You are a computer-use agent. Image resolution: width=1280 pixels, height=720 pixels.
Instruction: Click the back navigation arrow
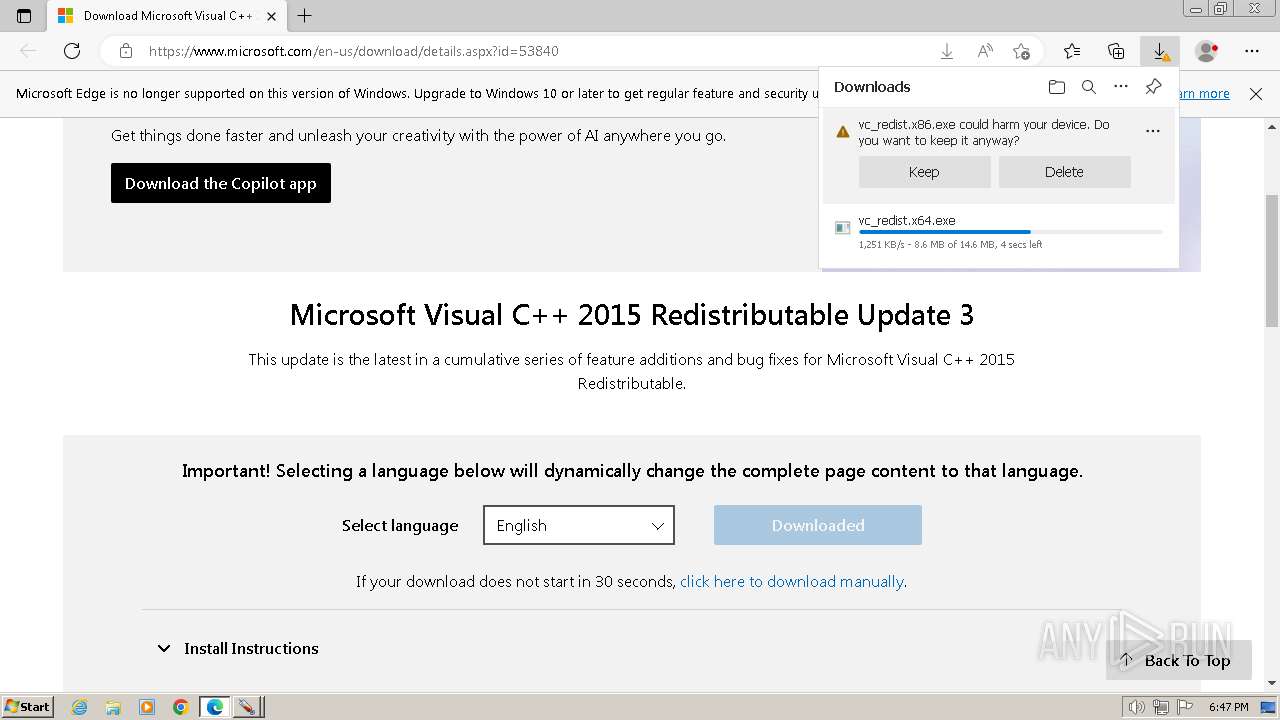(28, 51)
